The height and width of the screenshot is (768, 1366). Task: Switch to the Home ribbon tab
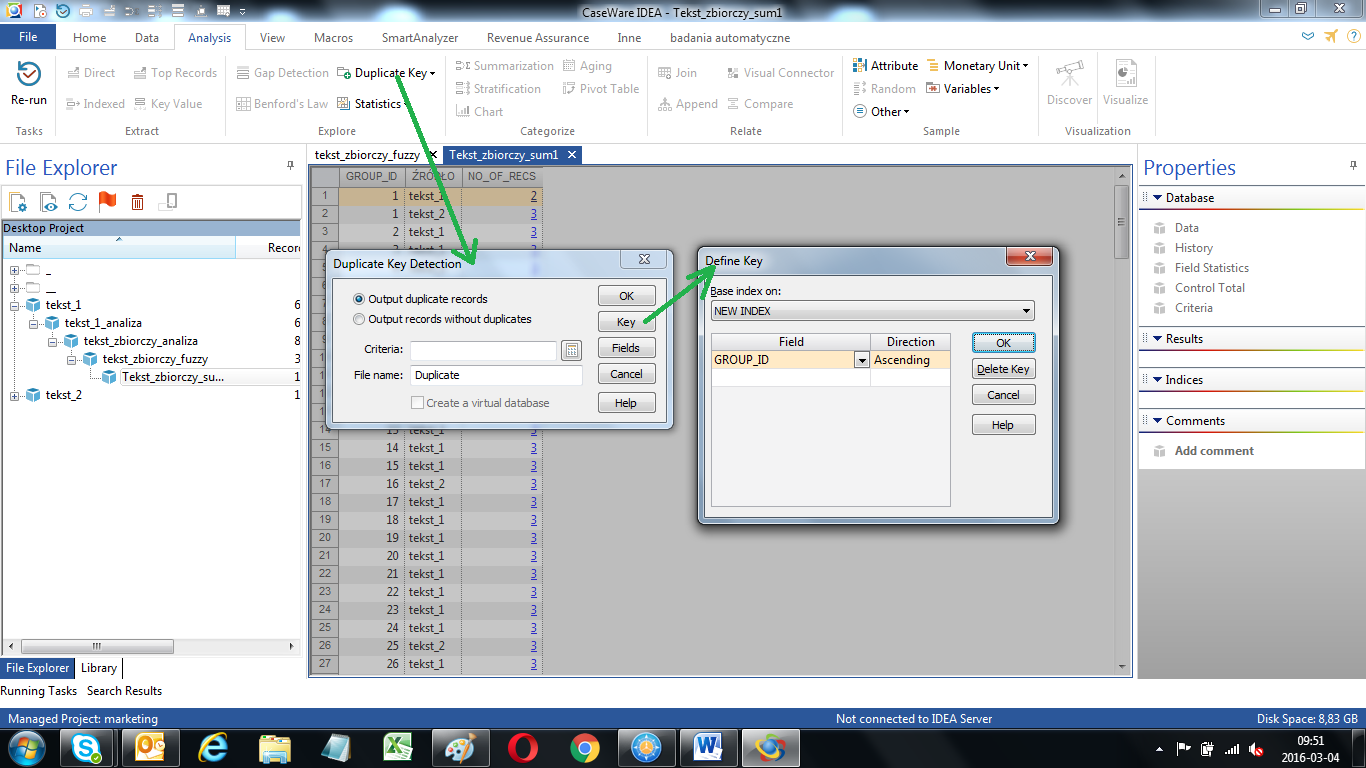coord(89,38)
